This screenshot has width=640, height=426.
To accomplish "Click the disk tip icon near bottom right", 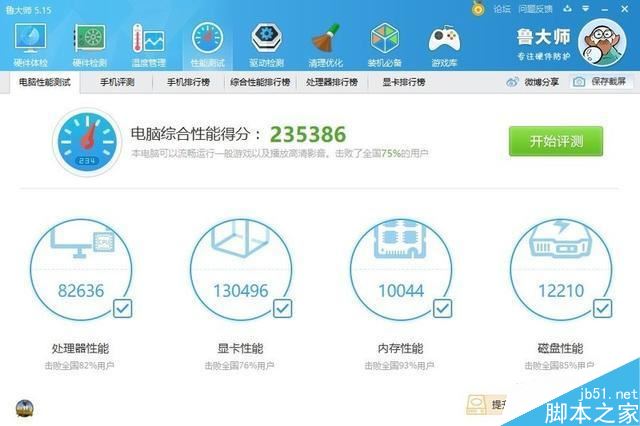I will point(477,404).
